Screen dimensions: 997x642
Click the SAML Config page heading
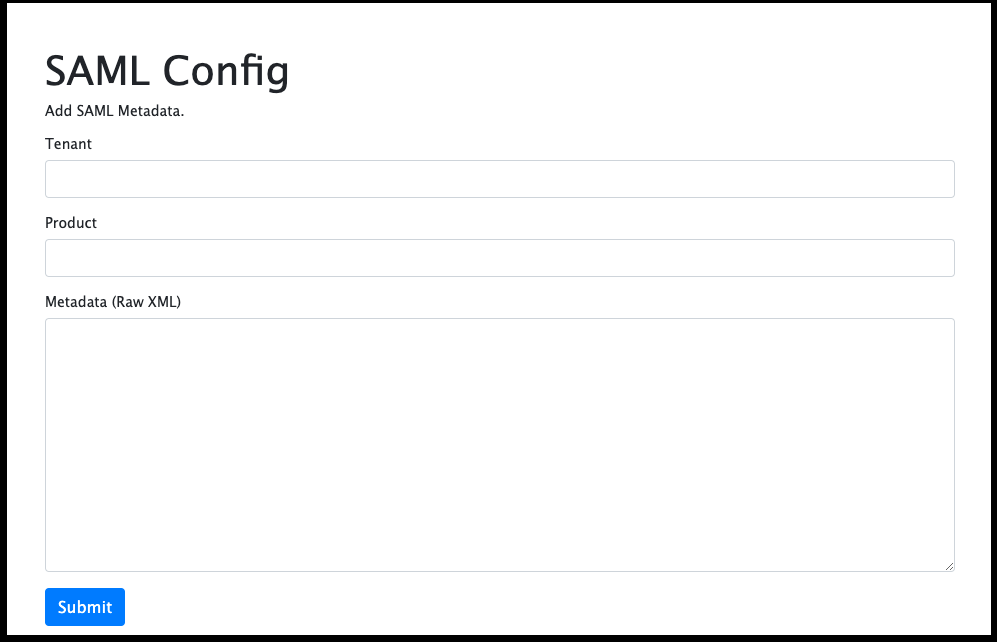point(166,70)
